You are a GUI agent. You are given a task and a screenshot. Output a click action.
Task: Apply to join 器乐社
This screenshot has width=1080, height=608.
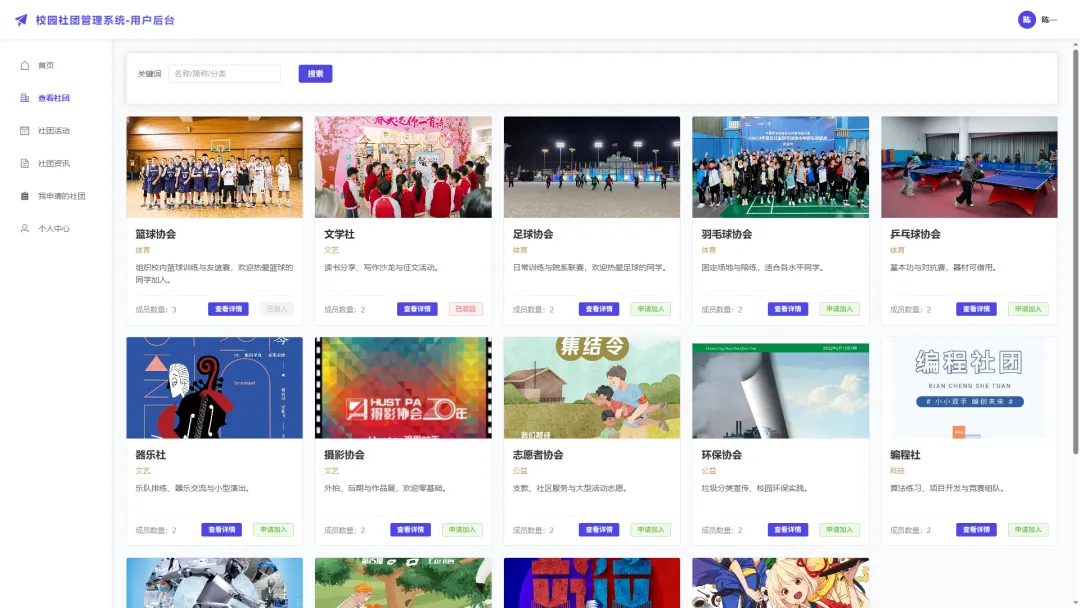coord(273,530)
